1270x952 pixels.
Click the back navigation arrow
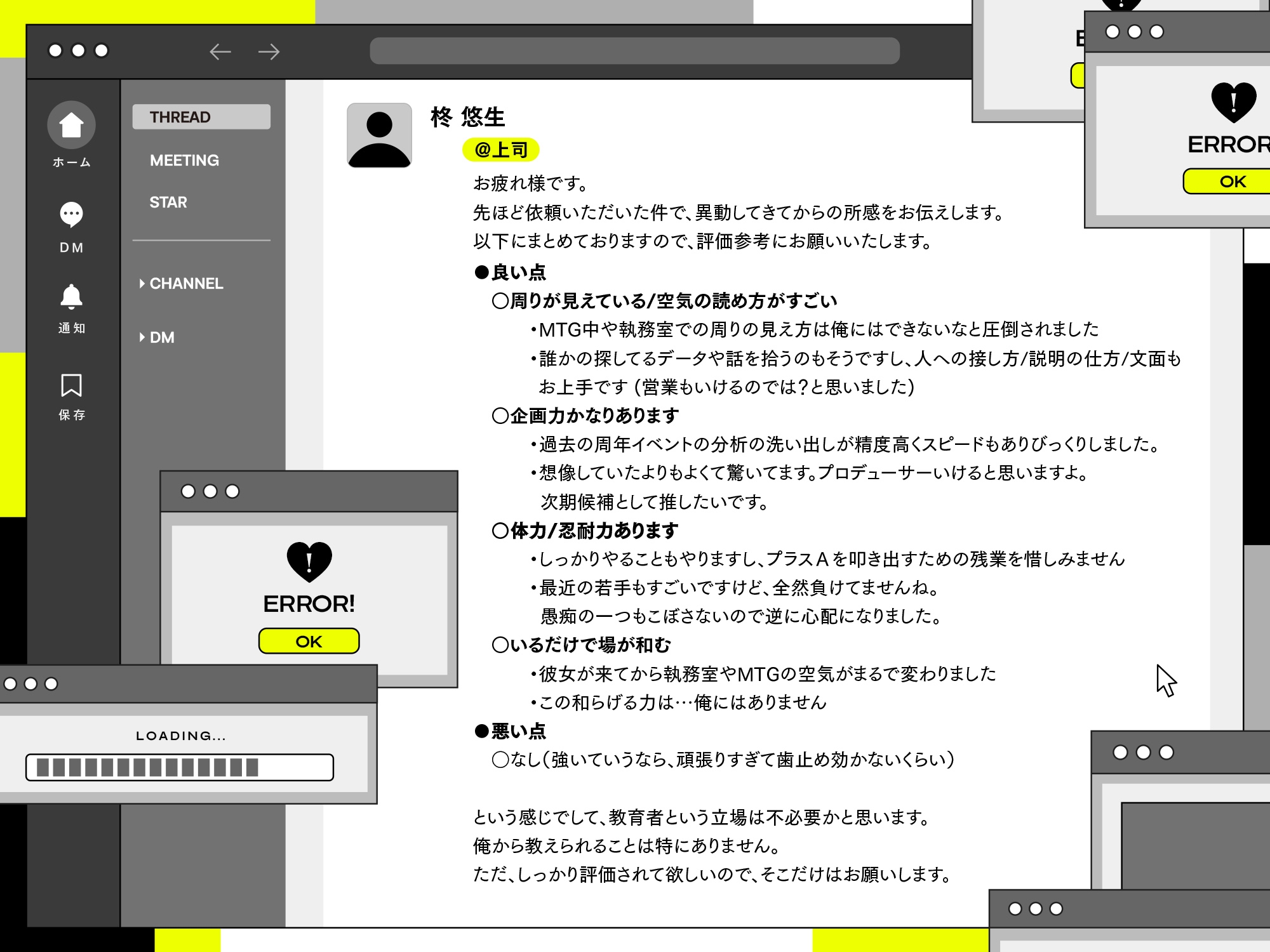[219, 51]
